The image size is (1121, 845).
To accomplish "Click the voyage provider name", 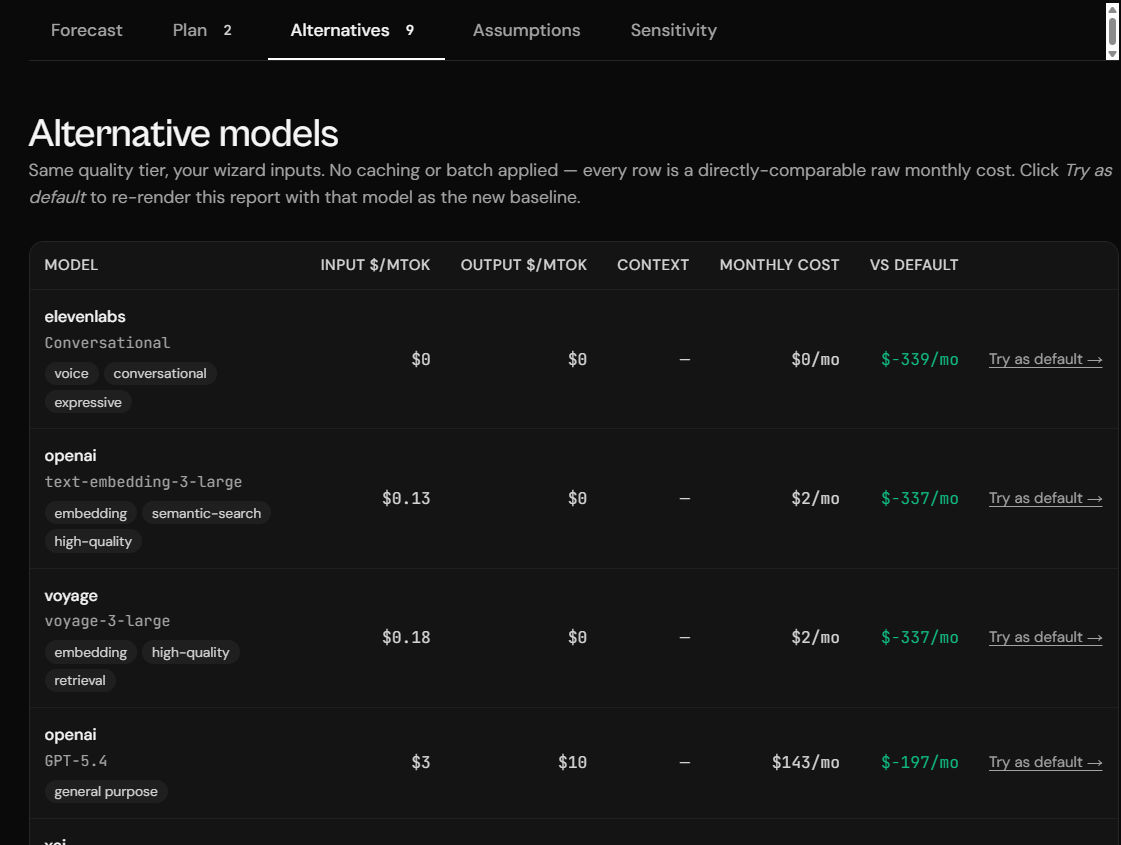I will (71, 596).
